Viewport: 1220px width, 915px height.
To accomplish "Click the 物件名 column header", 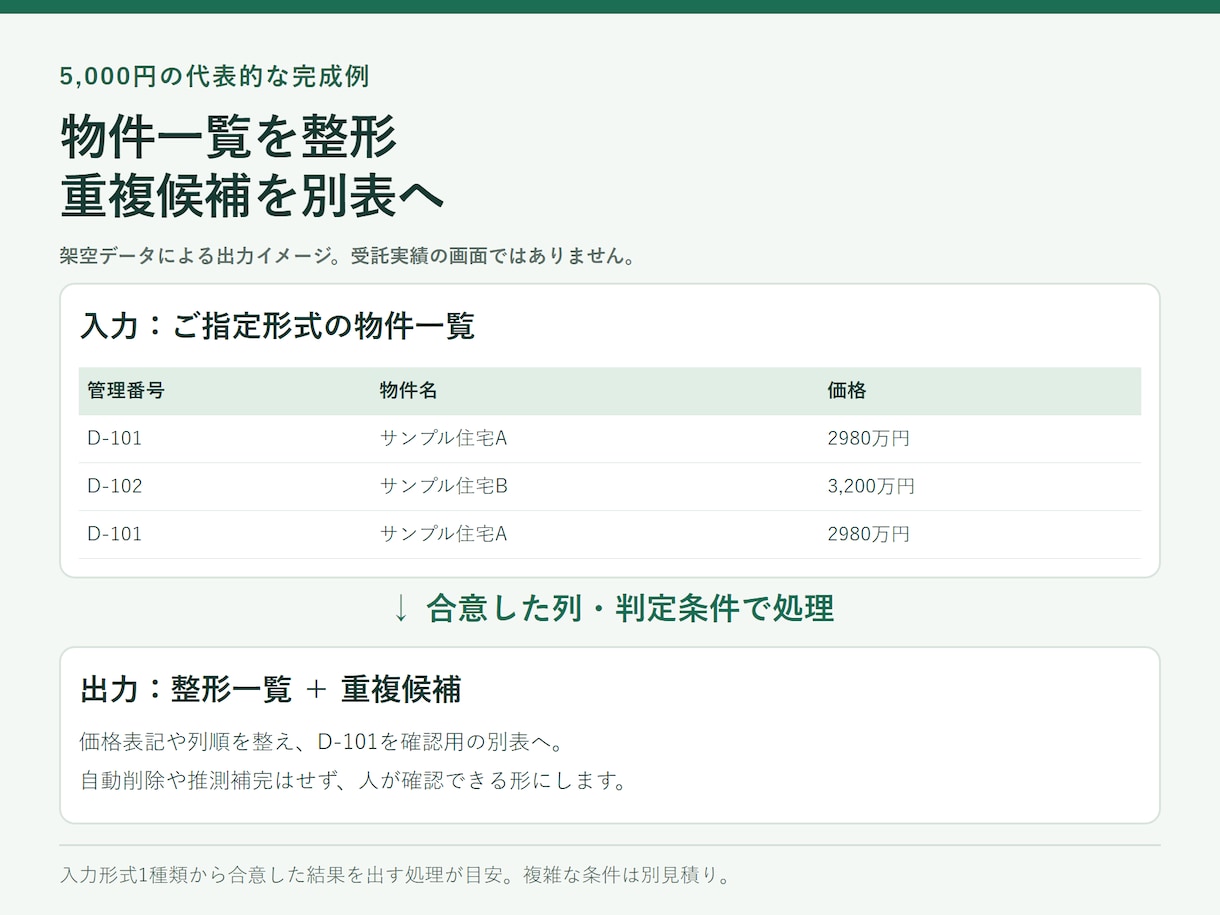I will 408,391.
